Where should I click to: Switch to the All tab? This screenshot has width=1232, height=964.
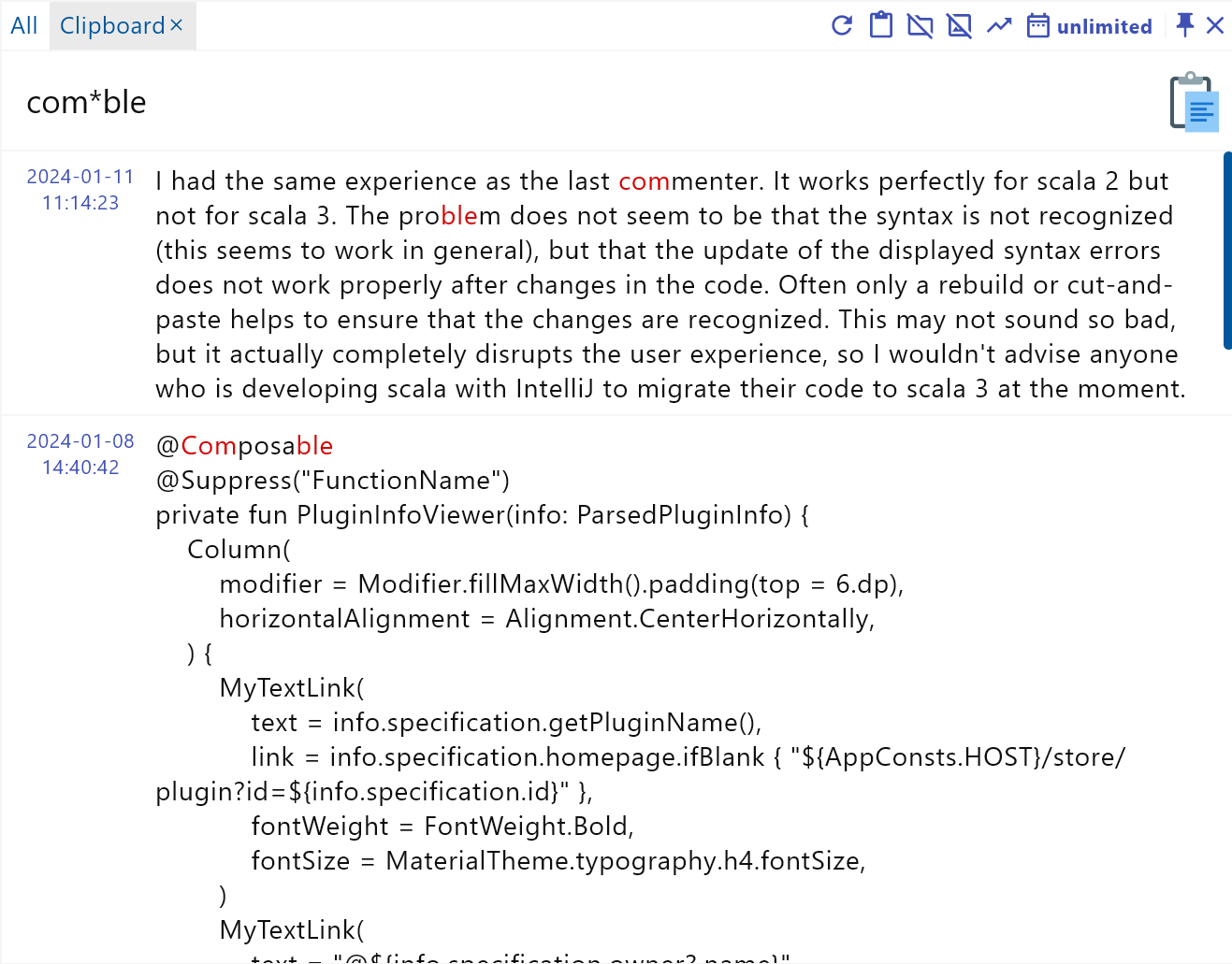24,25
